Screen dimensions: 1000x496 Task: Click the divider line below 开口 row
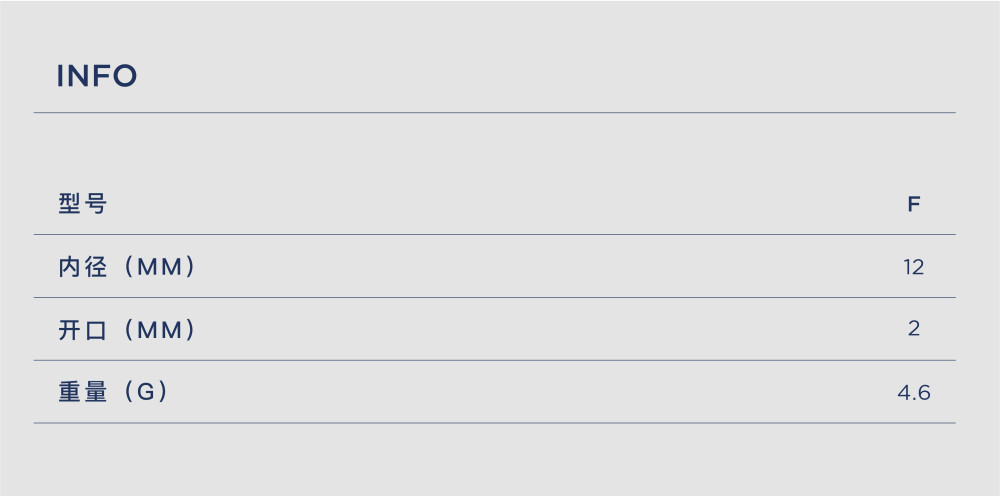tap(494, 360)
